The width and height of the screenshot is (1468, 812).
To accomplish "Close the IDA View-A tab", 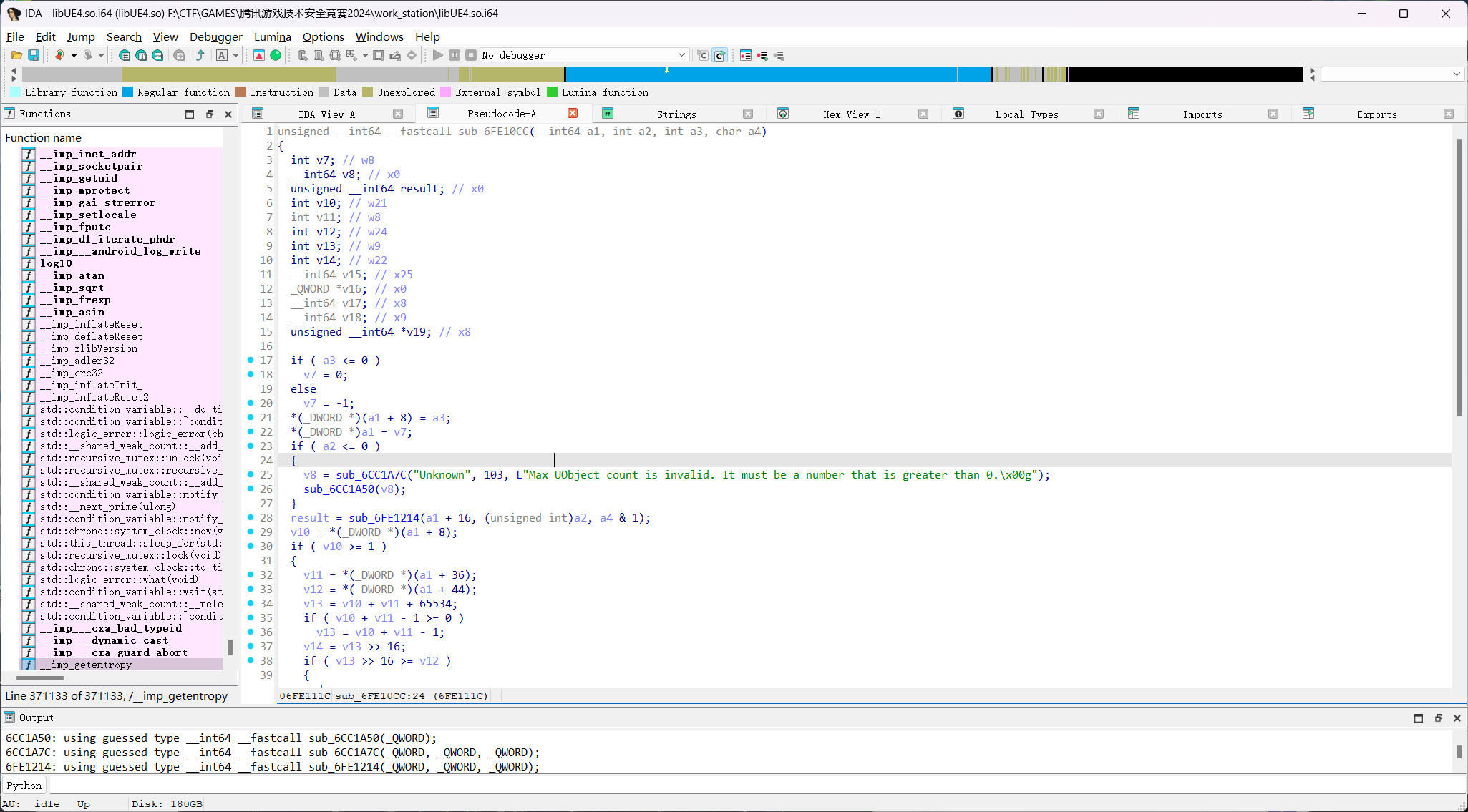I will click(398, 114).
